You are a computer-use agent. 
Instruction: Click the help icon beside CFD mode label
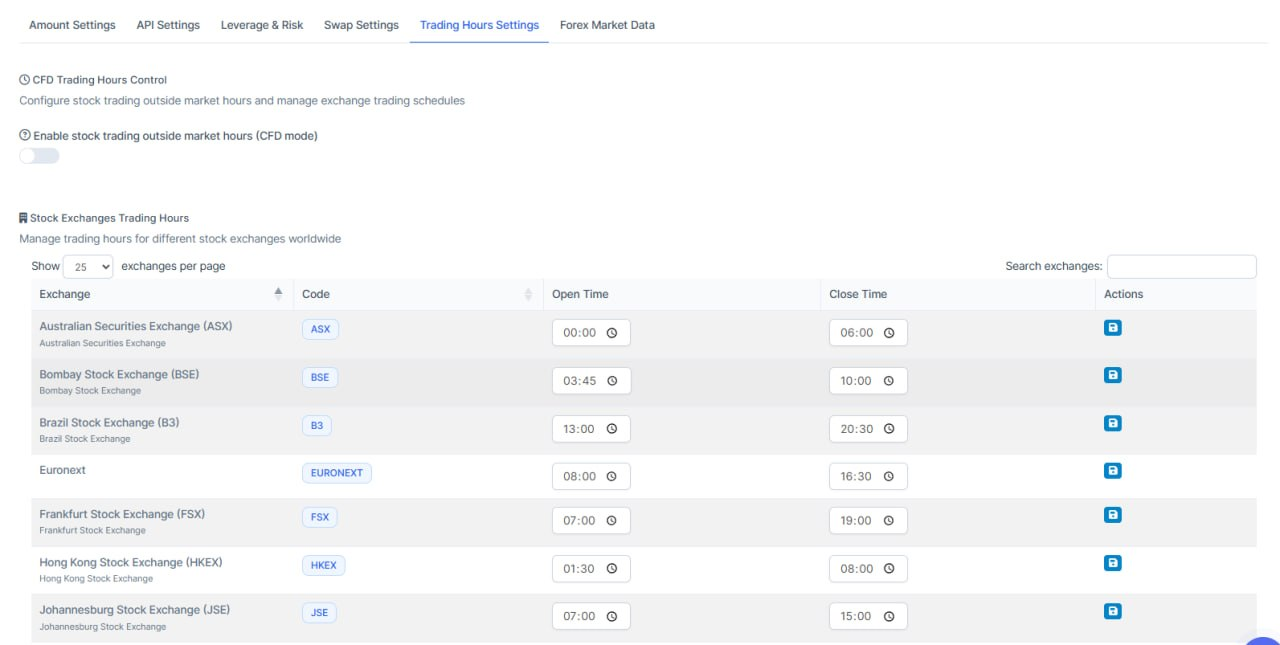coord(25,136)
